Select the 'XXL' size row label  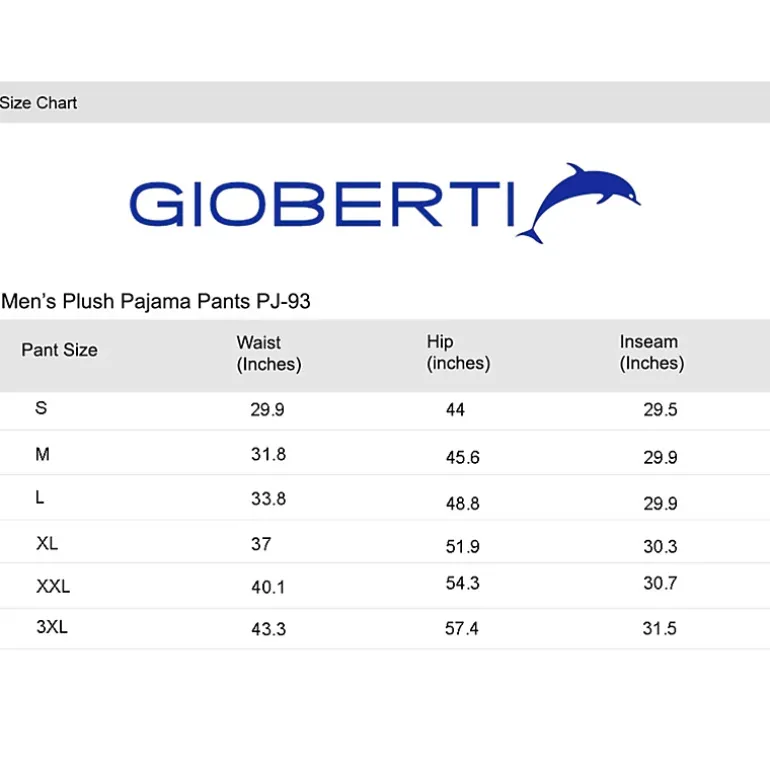(x=53, y=586)
